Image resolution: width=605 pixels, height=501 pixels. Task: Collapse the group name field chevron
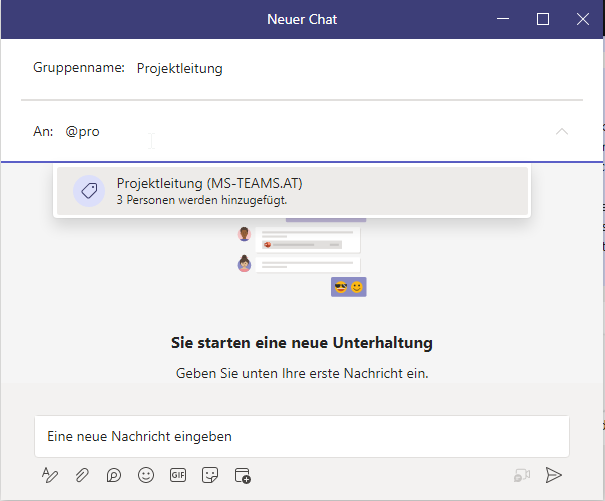click(562, 132)
